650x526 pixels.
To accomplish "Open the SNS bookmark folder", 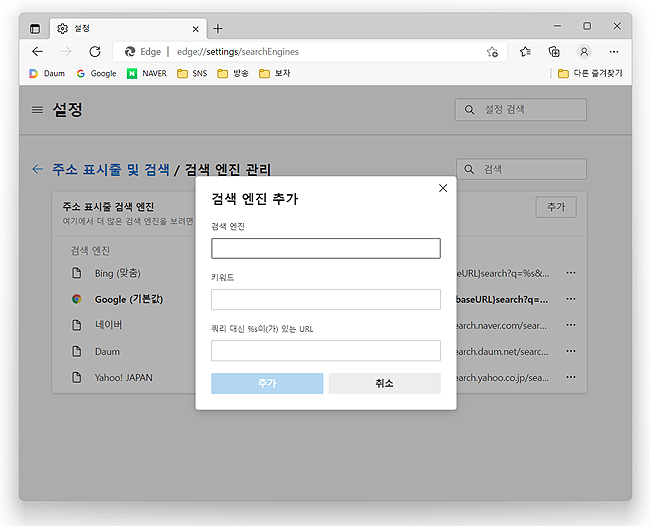I will click(192, 73).
